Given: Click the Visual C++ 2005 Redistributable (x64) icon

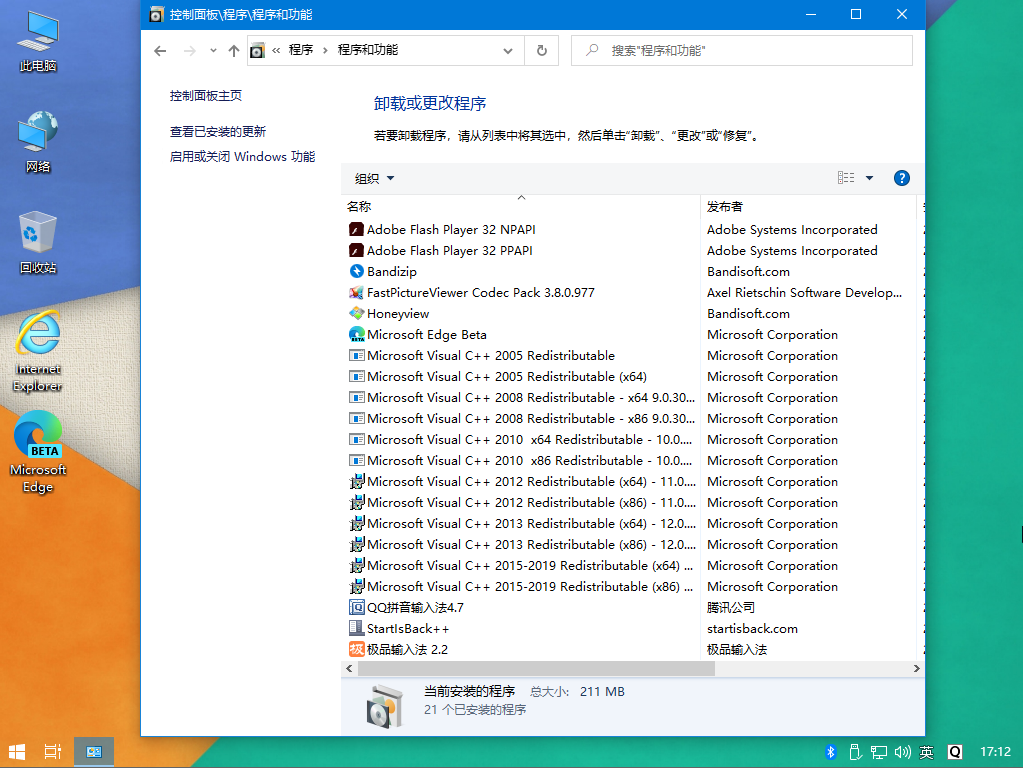Looking at the screenshot, I should click(356, 376).
